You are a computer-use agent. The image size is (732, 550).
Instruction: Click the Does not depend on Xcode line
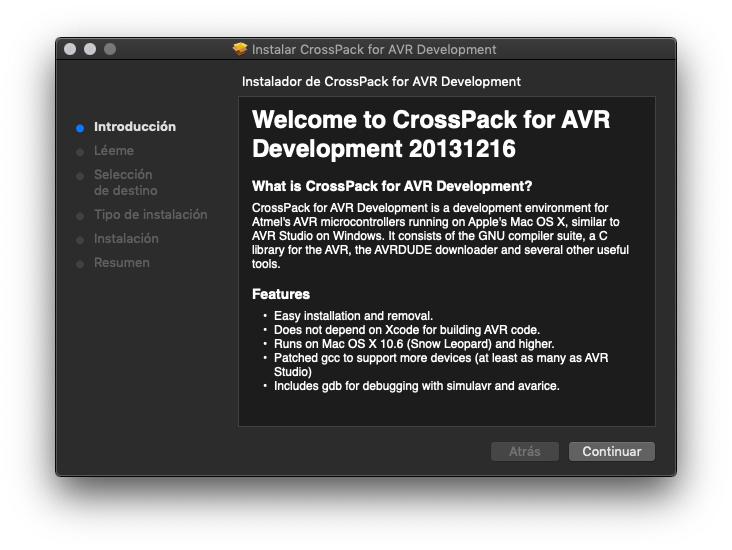[407, 330]
